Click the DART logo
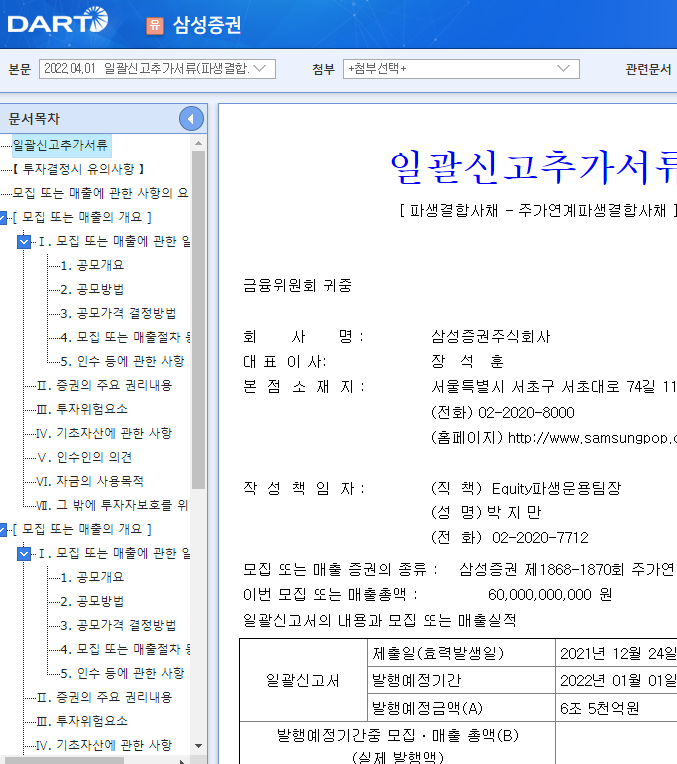 coord(58,21)
